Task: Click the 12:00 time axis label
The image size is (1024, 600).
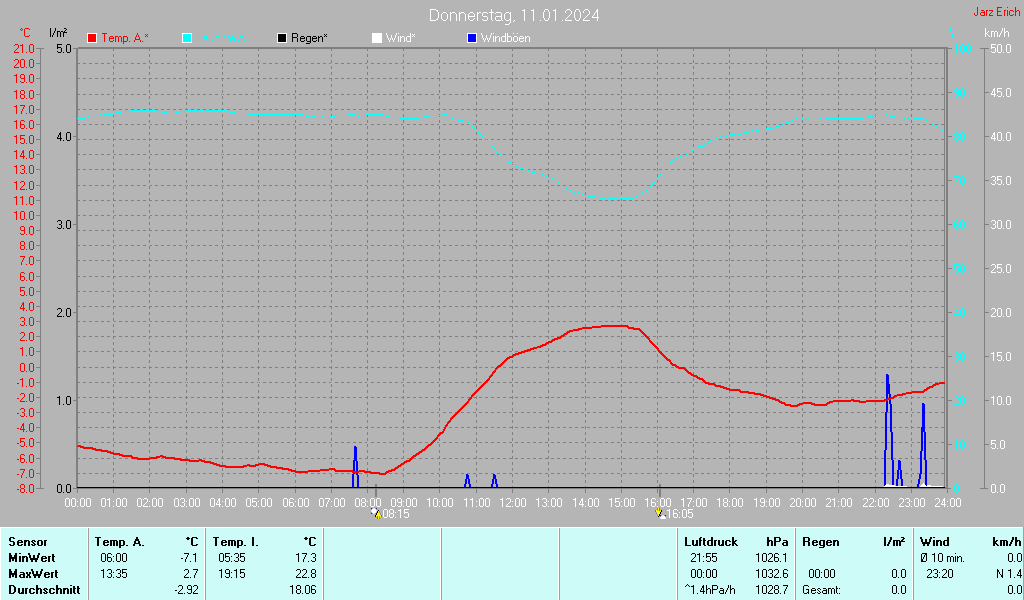Action: tap(513, 503)
